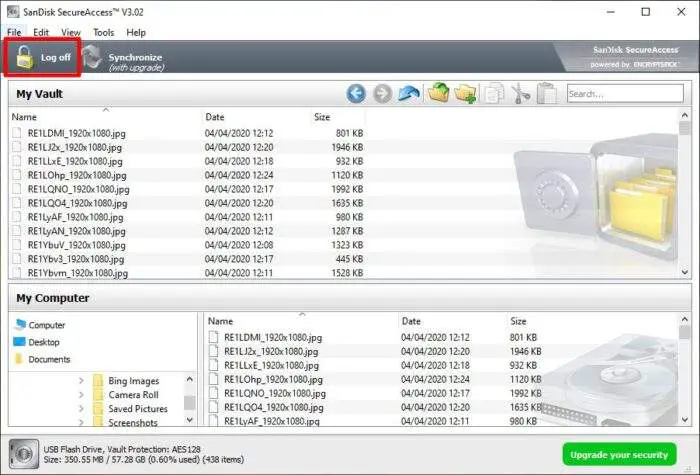Select RE1LLxE_1920x1080.jpg in My Vault

pos(75,161)
